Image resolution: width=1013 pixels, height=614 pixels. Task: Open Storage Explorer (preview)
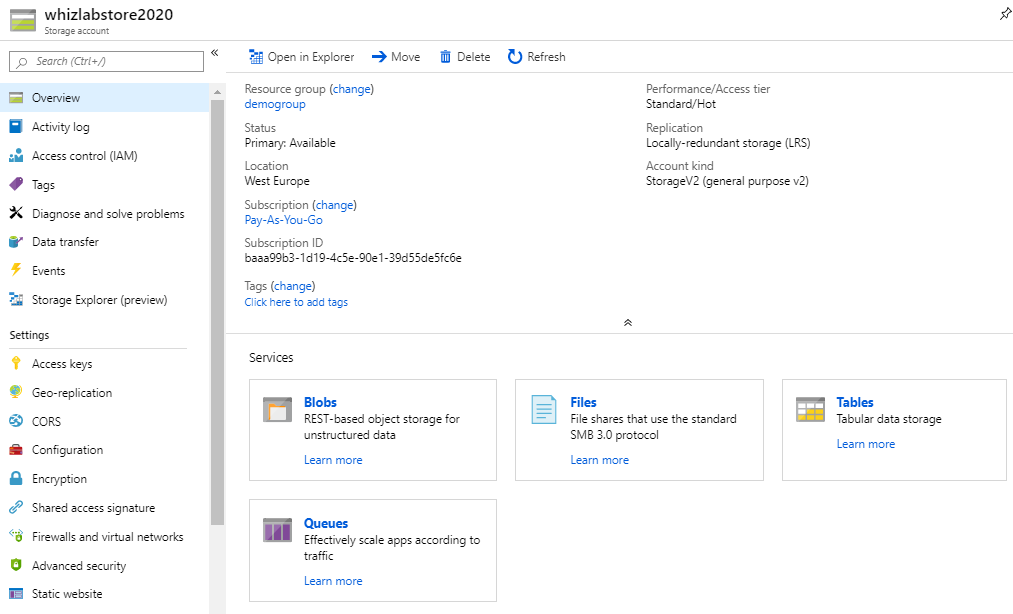[x=105, y=299]
